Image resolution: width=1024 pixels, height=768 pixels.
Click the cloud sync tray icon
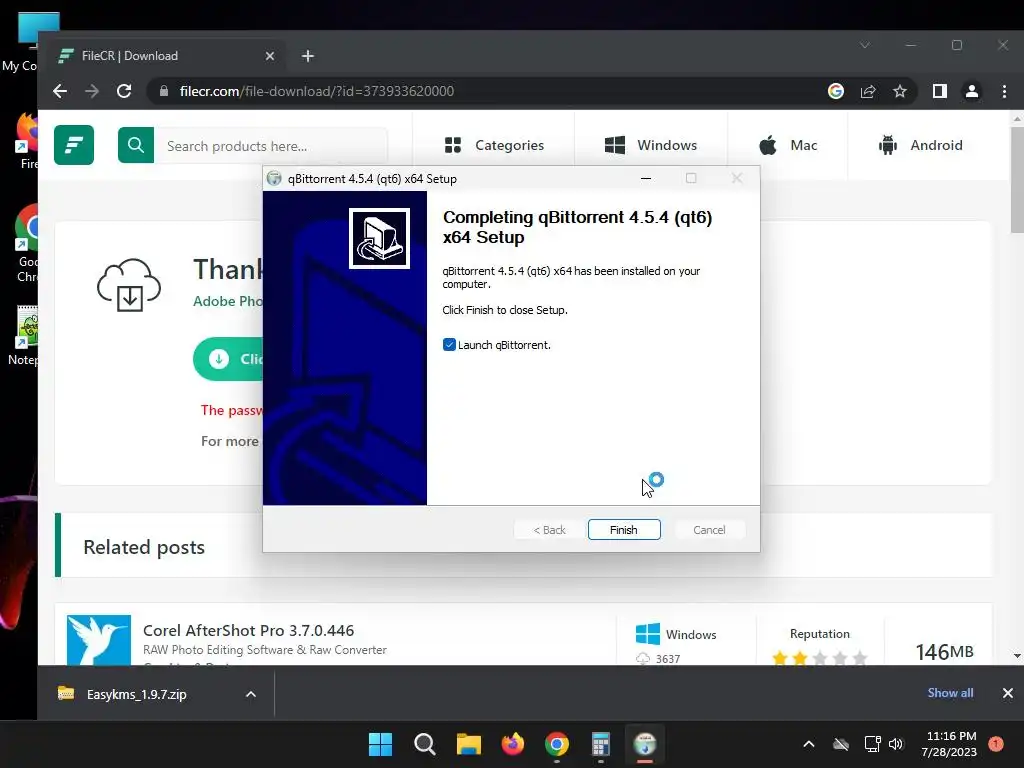point(841,744)
